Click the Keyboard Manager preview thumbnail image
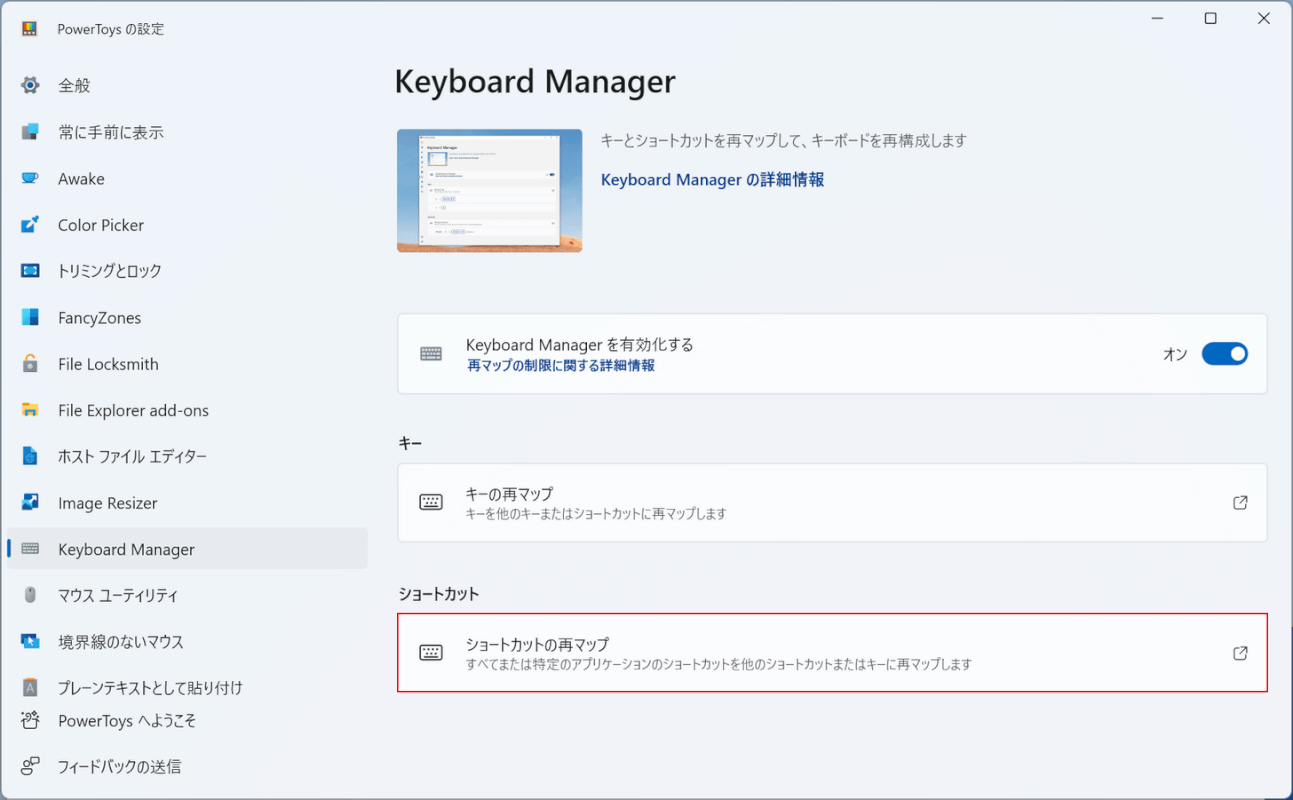The image size is (1293, 800). [x=489, y=191]
